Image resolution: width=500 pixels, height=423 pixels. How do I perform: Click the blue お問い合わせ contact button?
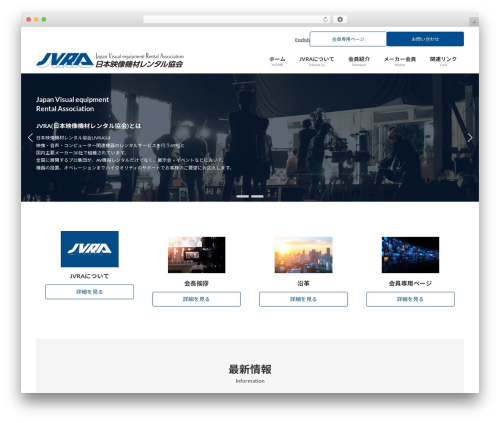click(x=425, y=39)
